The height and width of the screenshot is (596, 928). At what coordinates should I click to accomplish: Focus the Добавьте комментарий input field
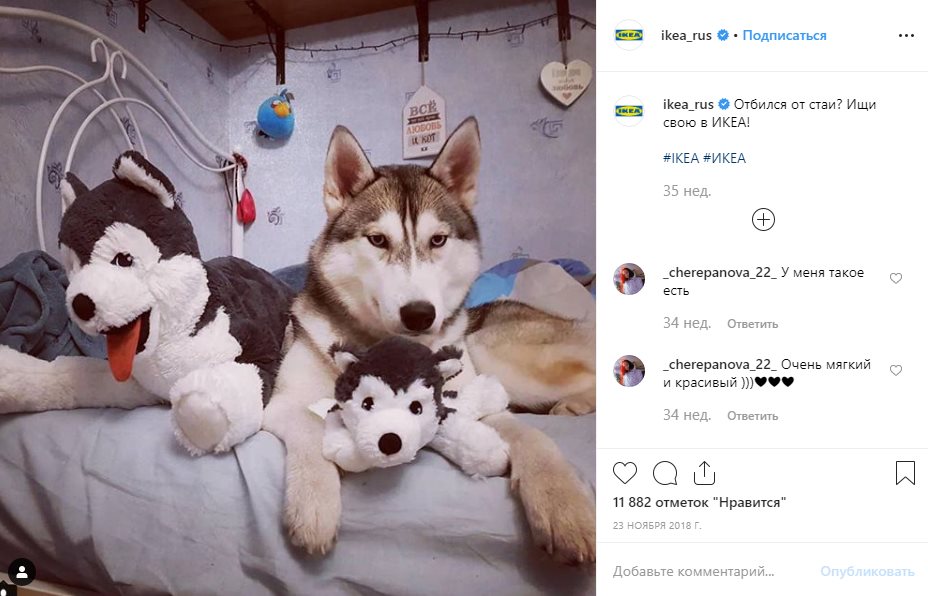coord(700,571)
